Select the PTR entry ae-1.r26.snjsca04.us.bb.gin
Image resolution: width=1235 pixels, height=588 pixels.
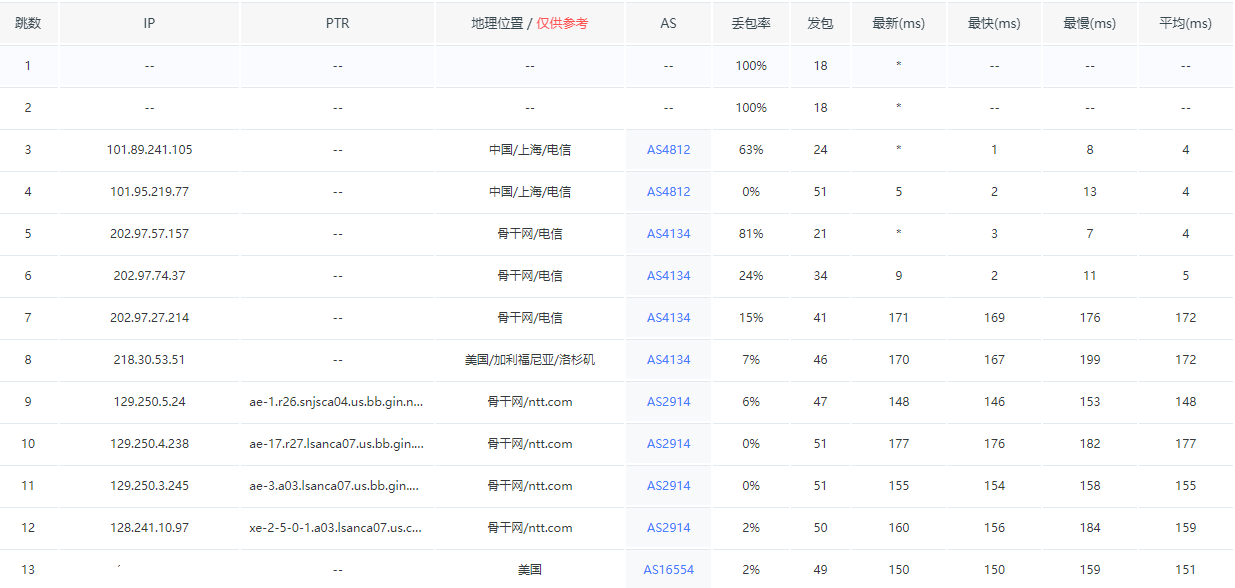point(336,402)
